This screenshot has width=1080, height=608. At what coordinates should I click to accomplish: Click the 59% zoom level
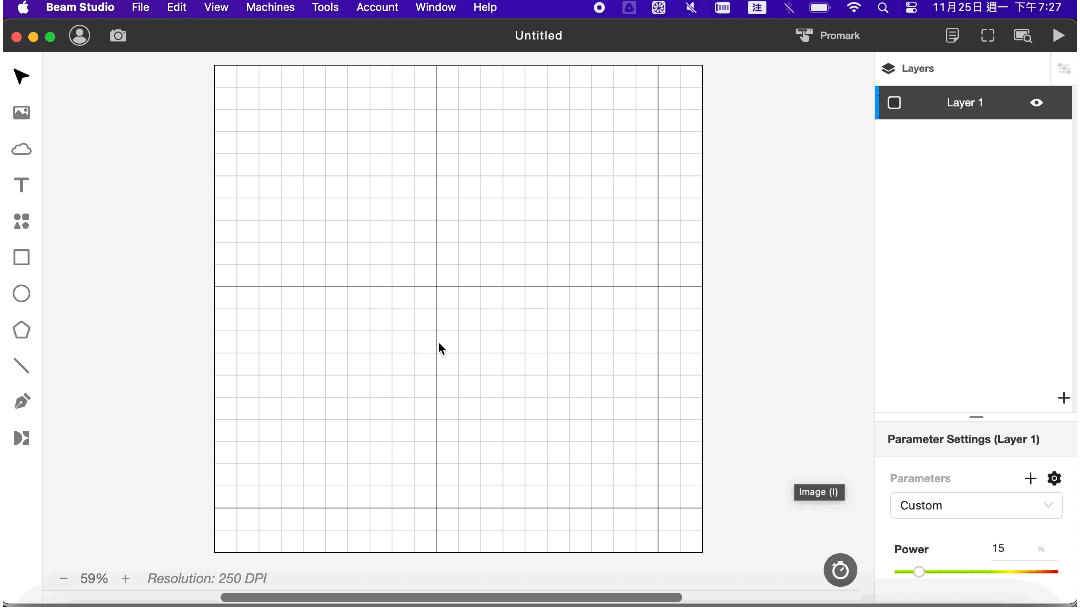point(94,578)
